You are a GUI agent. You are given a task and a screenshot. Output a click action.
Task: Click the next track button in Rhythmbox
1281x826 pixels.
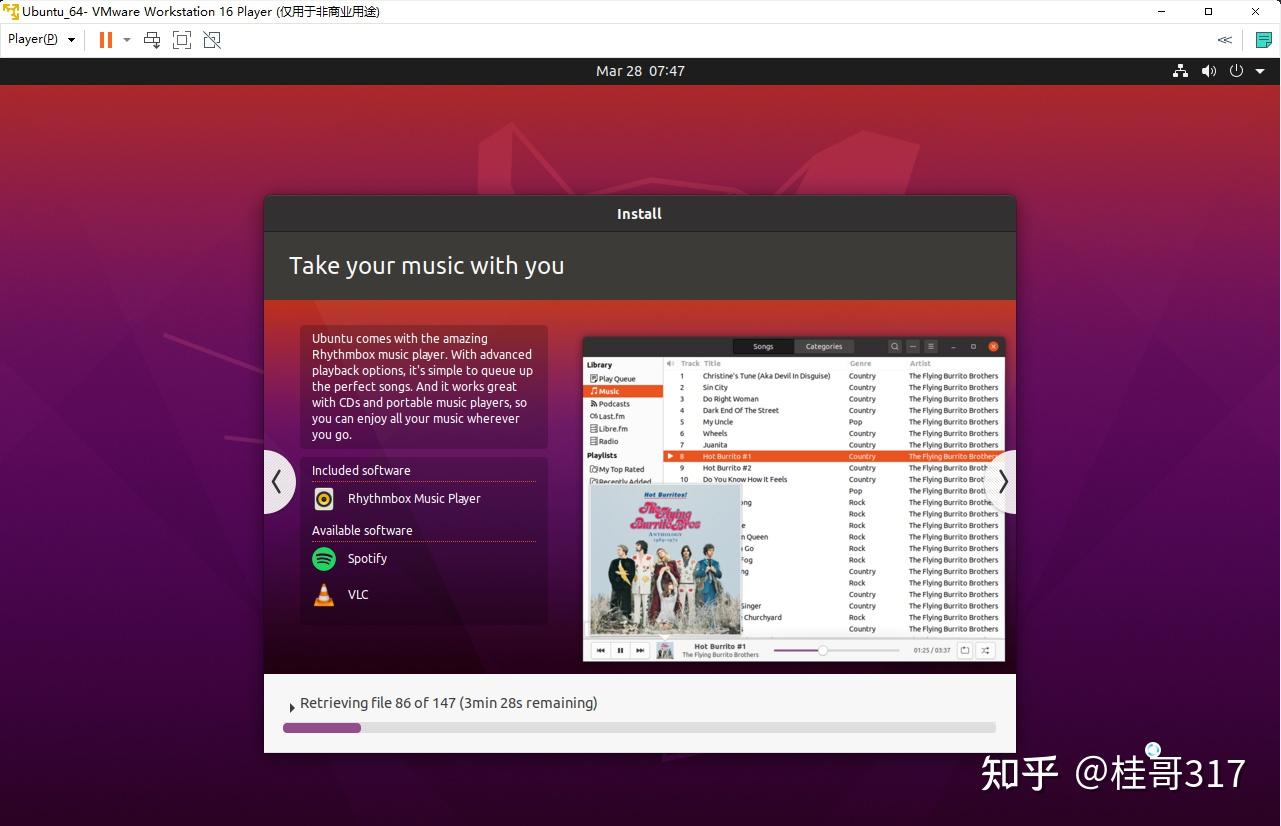640,650
